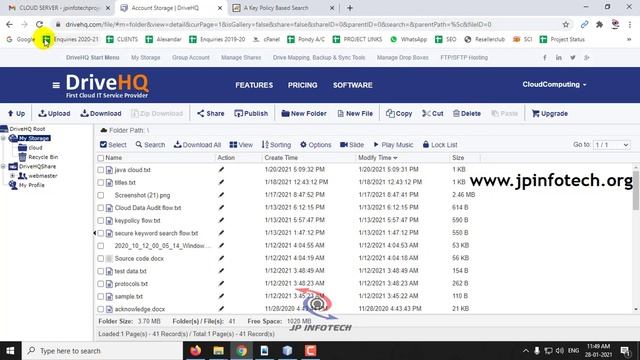This screenshot has width=640, height=360.
Task: Open the My Storage top navigation link
Action: coord(146,58)
